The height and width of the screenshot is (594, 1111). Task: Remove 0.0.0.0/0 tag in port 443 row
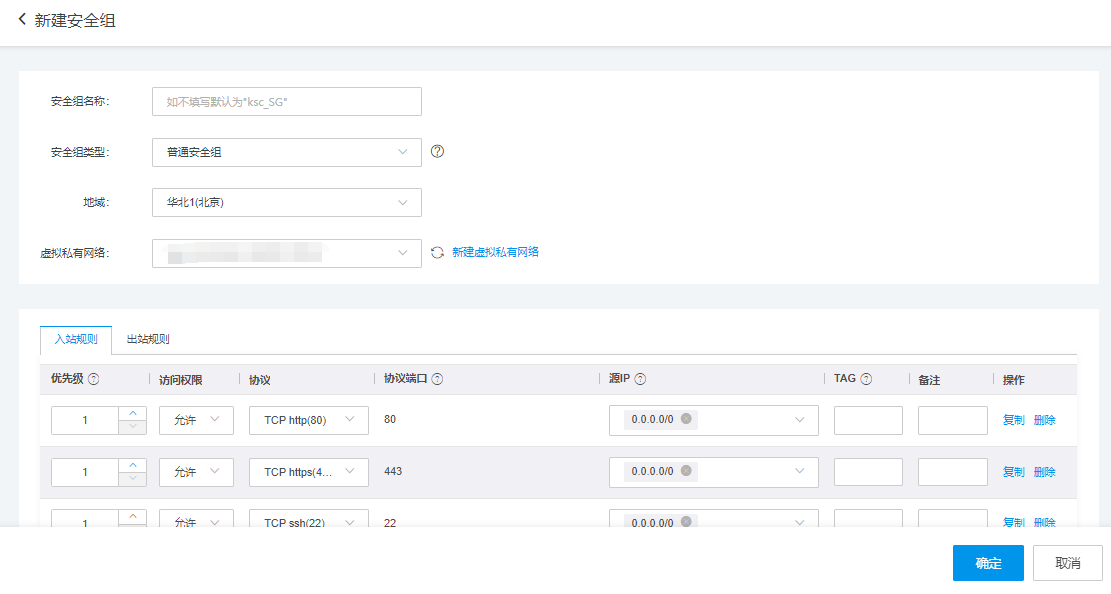click(x=686, y=471)
